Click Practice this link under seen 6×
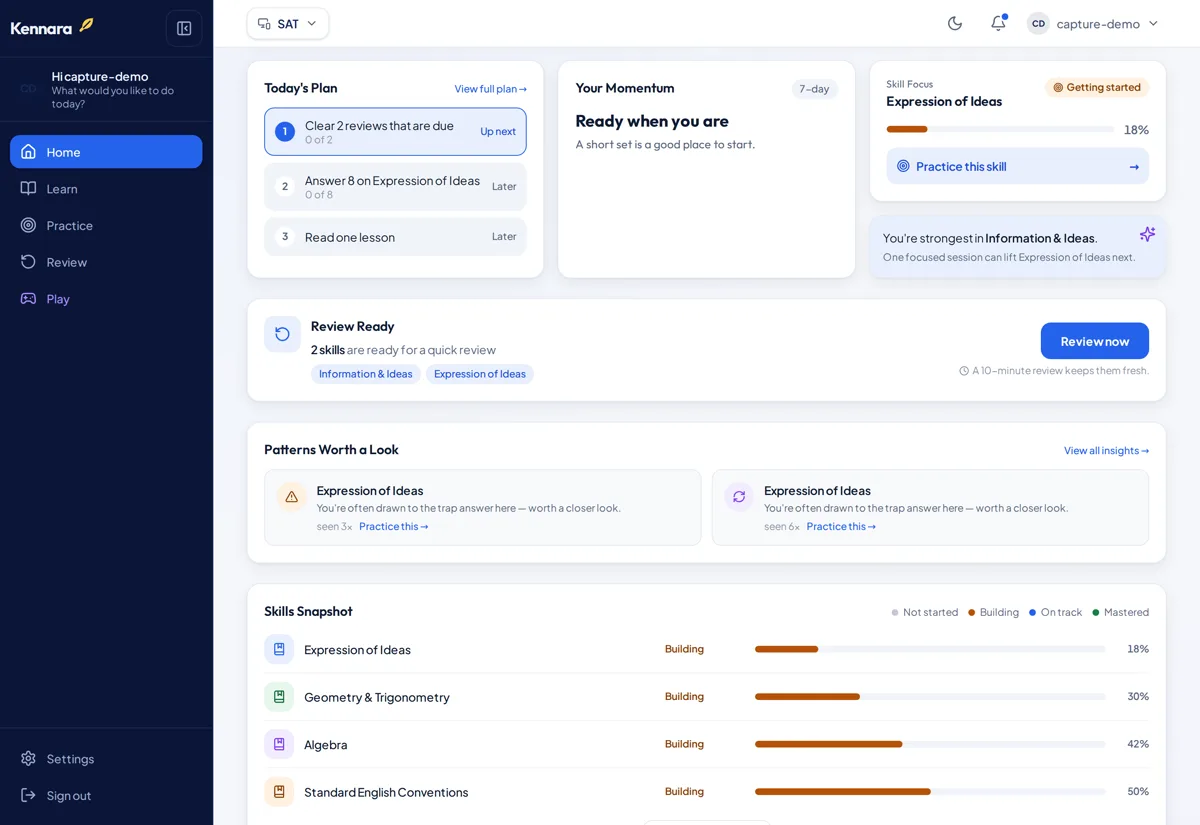Viewport: 1200px width, 825px height. pos(841,527)
